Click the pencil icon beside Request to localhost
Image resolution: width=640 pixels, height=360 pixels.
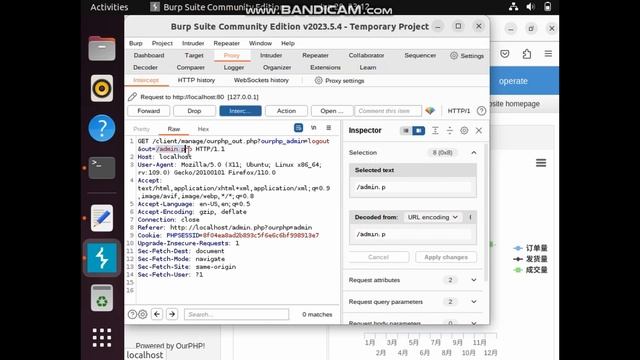pos(132,97)
